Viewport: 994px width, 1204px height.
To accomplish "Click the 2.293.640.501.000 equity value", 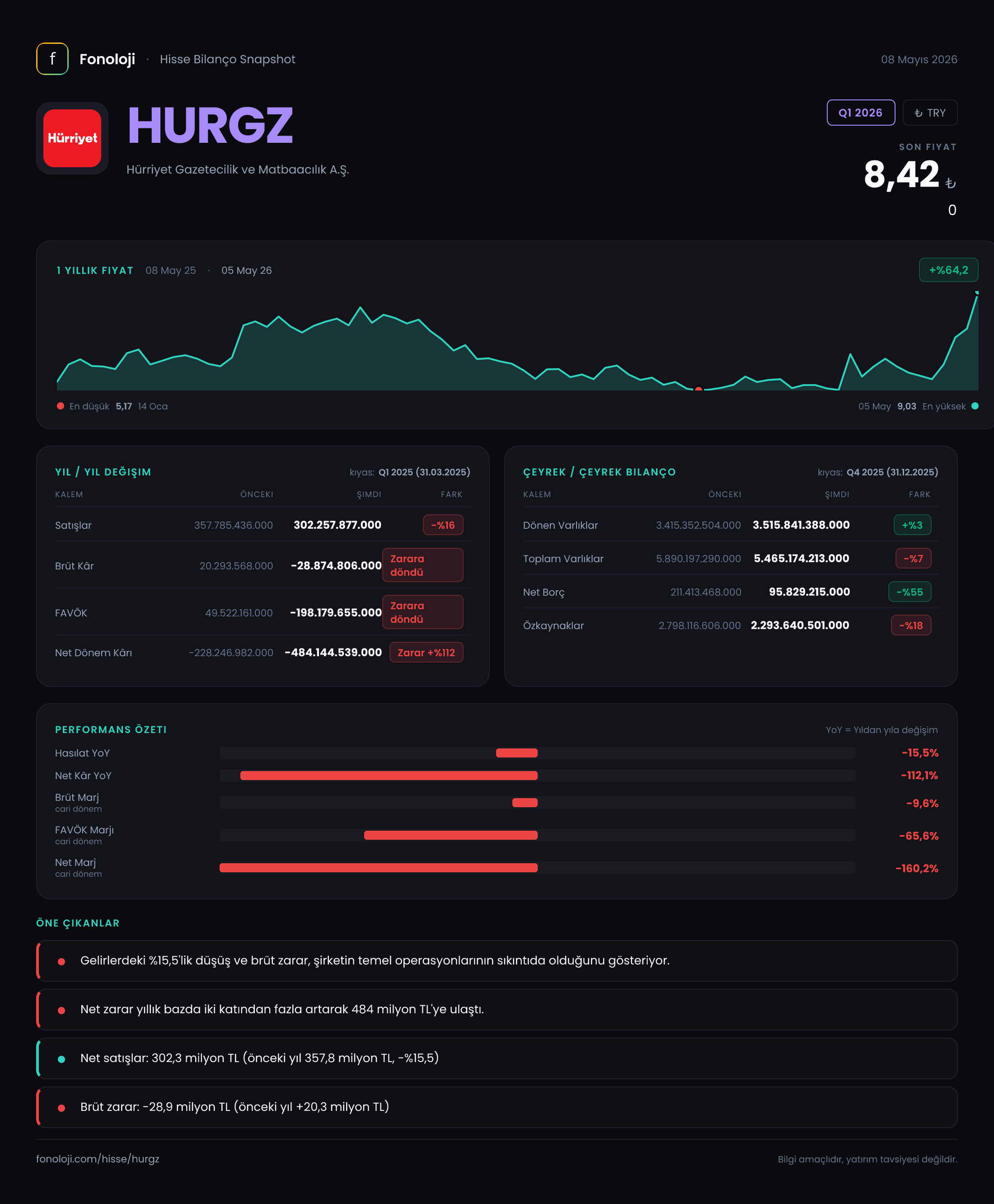I will [x=800, y=626].
